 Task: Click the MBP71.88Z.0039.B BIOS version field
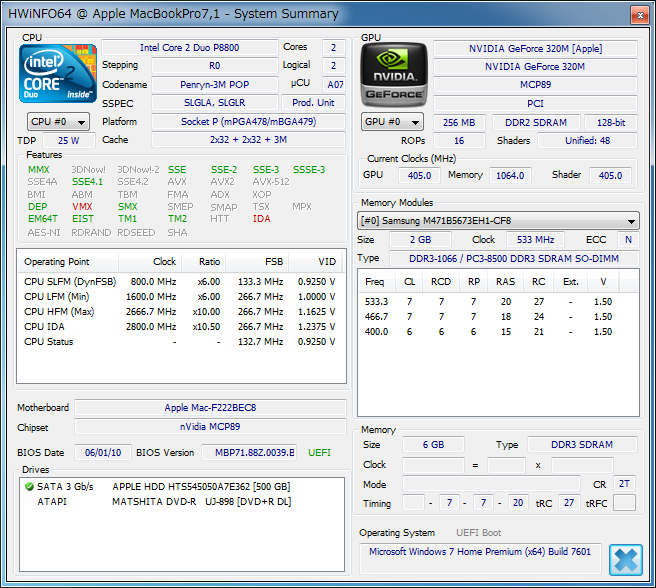249,453
